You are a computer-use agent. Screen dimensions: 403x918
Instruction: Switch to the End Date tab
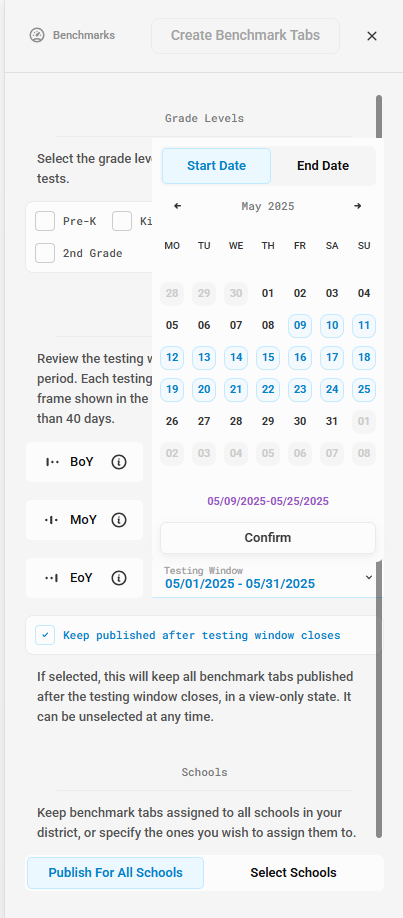[323, 166]
